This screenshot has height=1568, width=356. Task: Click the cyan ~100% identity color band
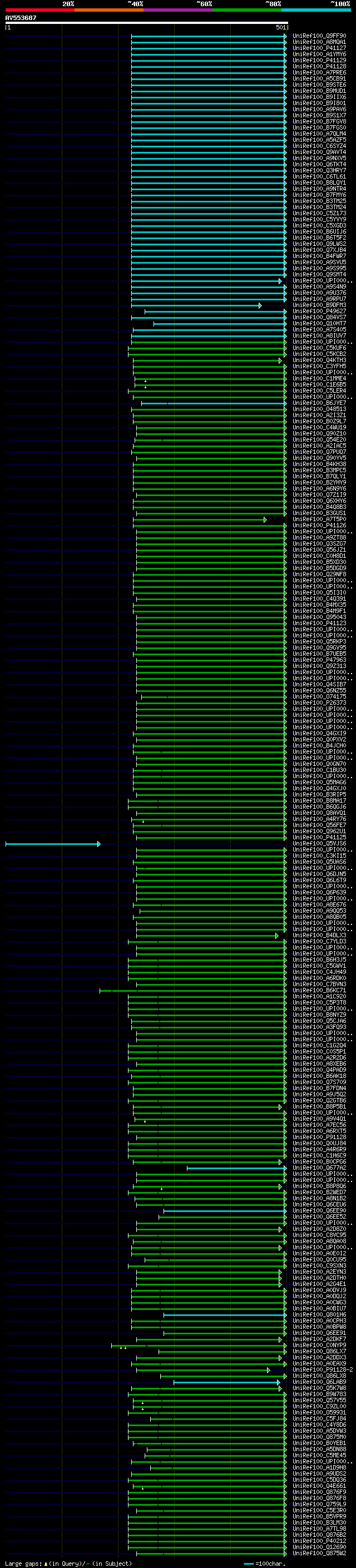[x=317, y=10]
